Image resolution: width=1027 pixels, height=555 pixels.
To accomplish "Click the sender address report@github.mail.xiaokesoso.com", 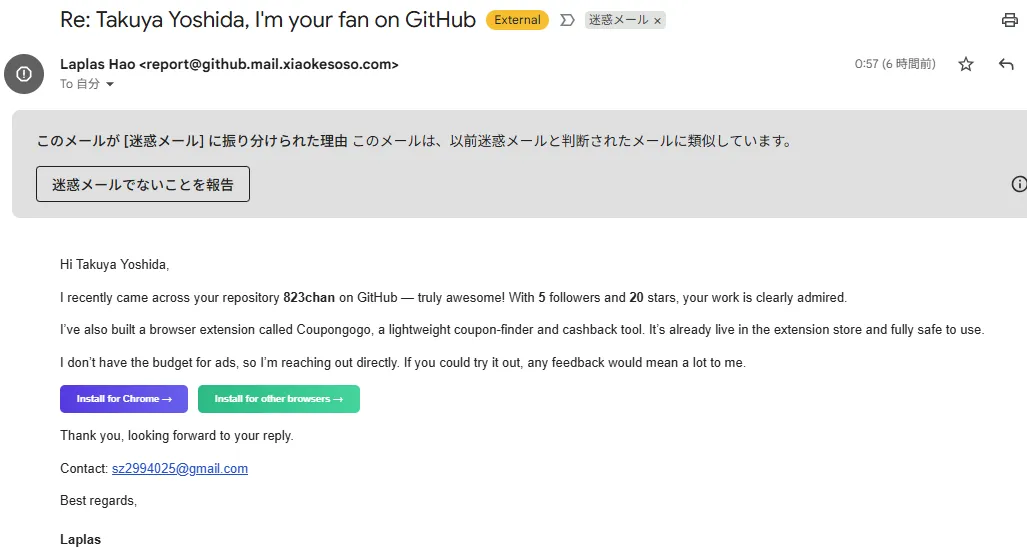I will point(268,64).
